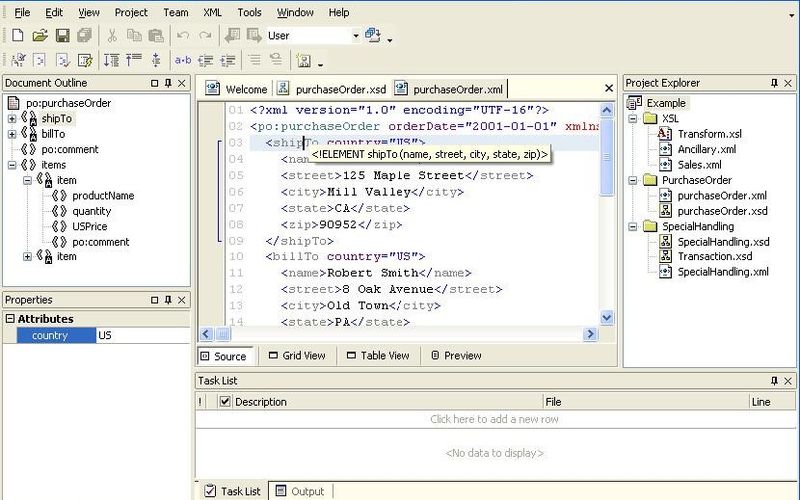Click the comment lines toolbar icon
Viewport: 800px width, 500px height.
255,61
